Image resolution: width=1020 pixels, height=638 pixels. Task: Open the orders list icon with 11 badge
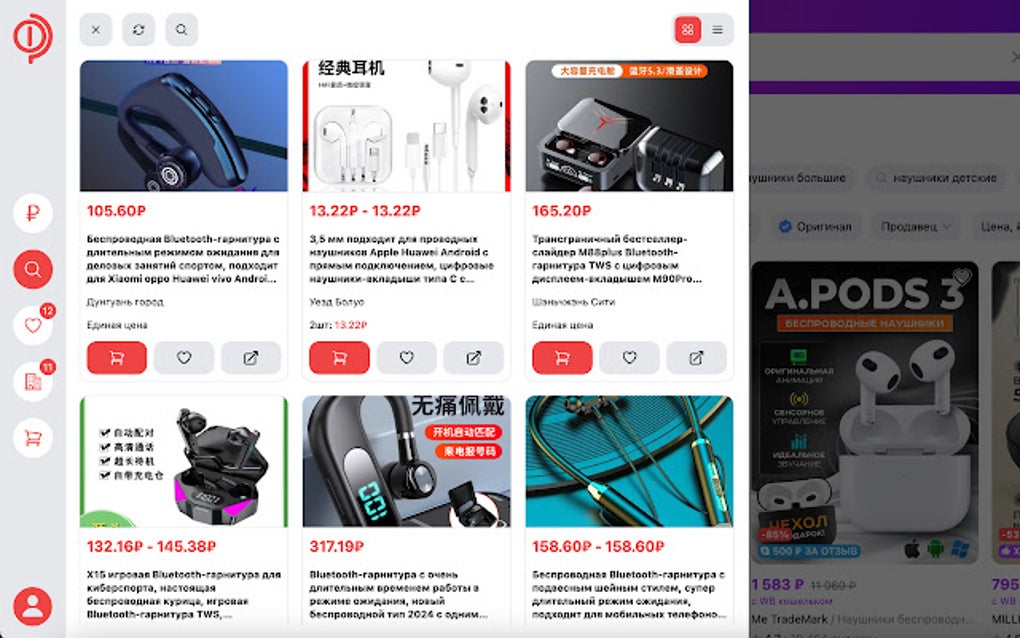coord(33,381)
